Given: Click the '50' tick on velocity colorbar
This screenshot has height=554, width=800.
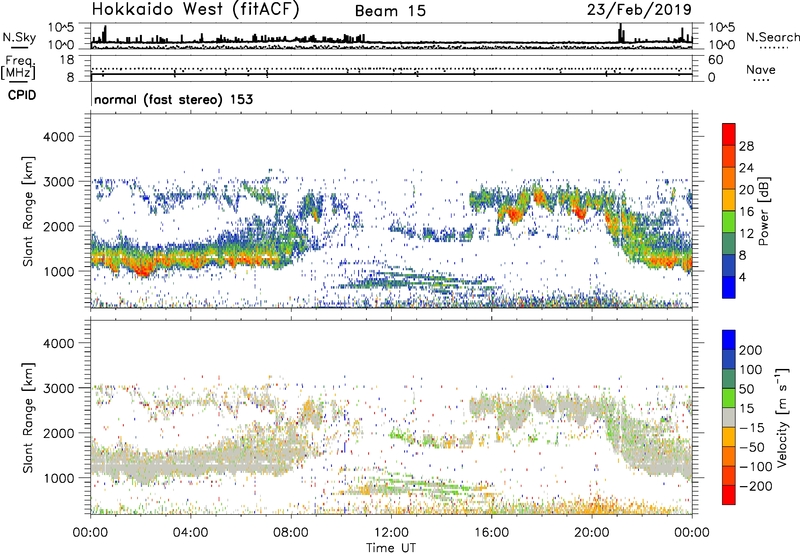Looking at the screenshot, I should pos(746,389).
